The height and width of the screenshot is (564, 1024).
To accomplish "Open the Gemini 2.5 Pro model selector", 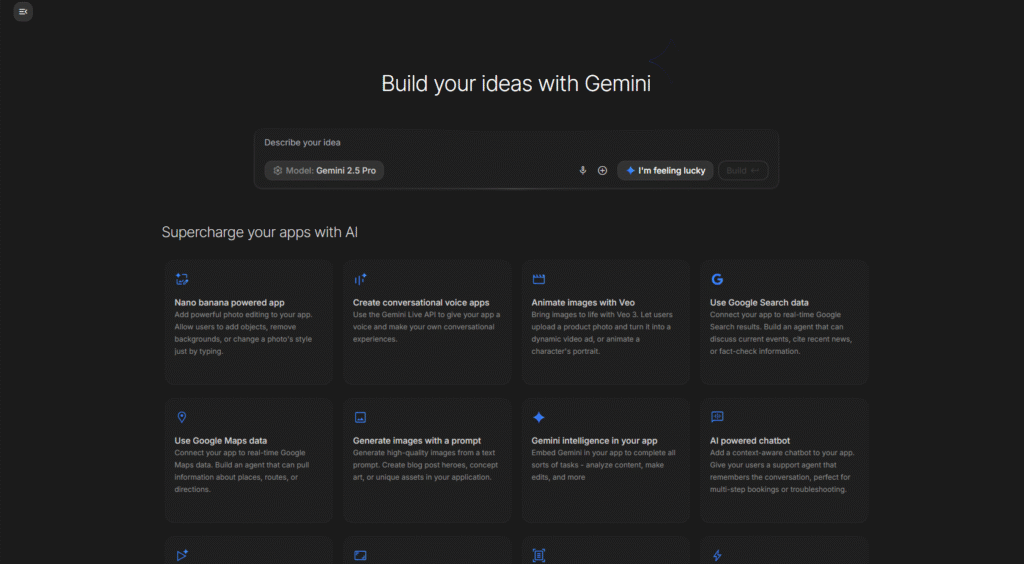I will (x=324, y=171).
